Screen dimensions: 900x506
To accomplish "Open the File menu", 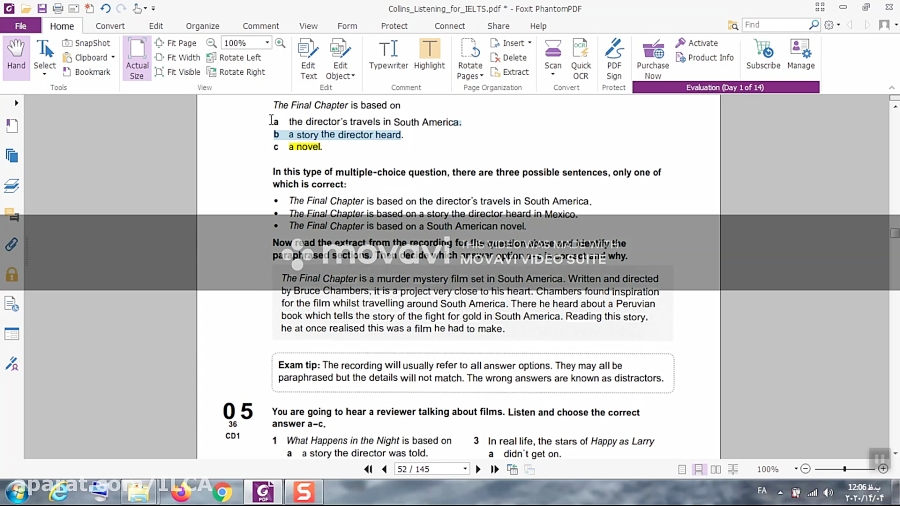I will [x=21, y=26].
